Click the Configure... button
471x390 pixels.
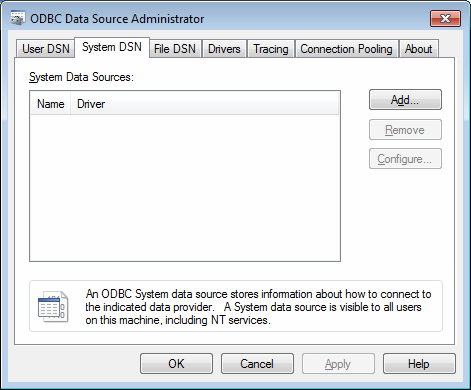coord(405,159)
